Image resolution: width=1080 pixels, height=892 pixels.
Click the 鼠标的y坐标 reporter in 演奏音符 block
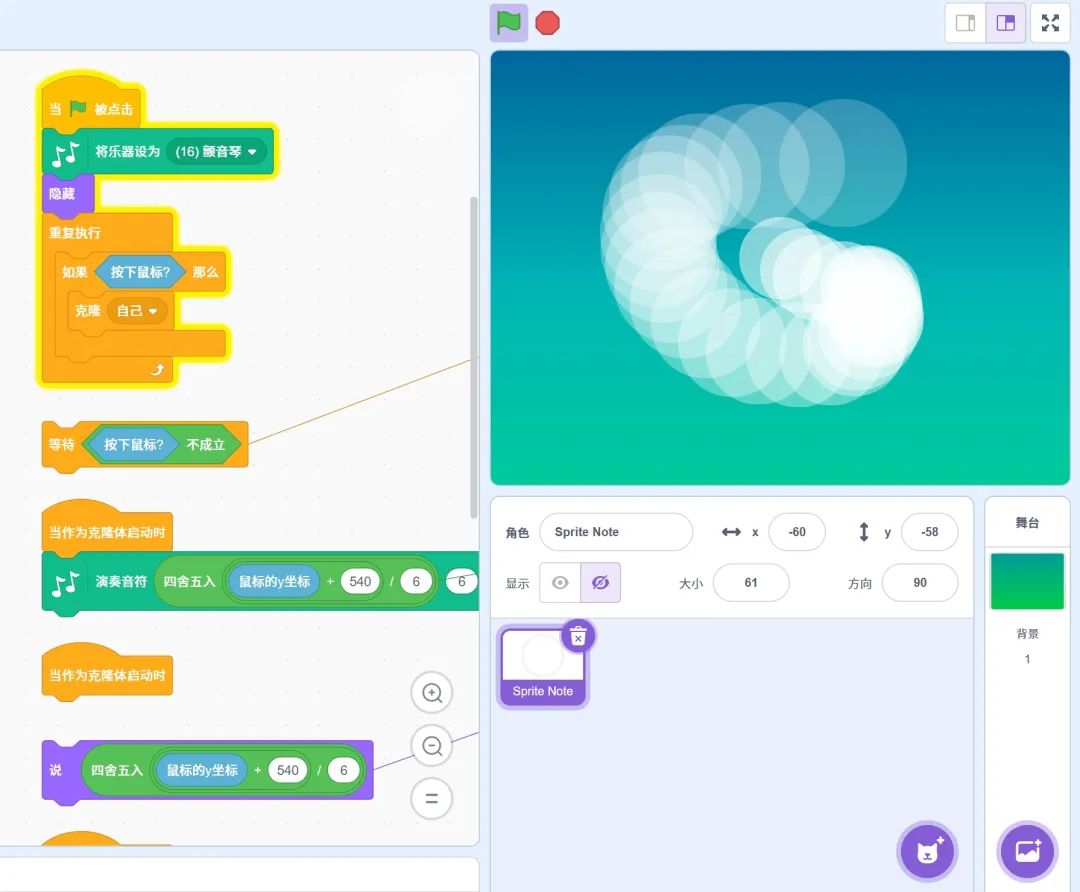[x=274, y=582]
